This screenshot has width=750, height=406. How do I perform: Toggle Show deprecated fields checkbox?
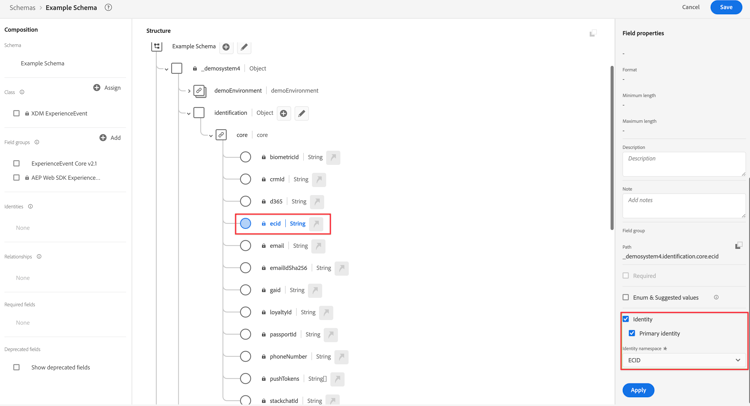[x=16, y=367]
